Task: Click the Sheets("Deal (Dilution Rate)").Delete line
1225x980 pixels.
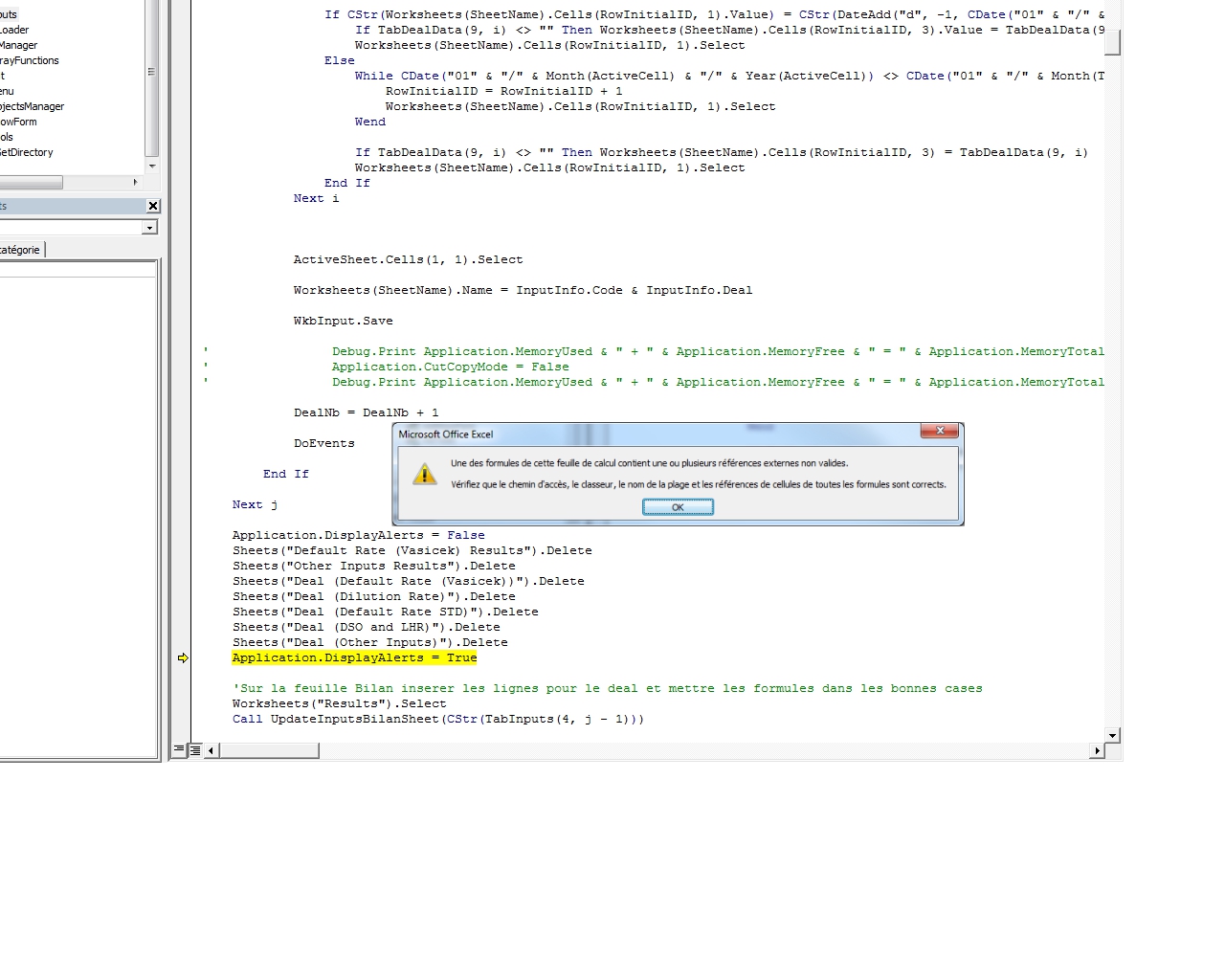Action: click(x=373, y=596)
